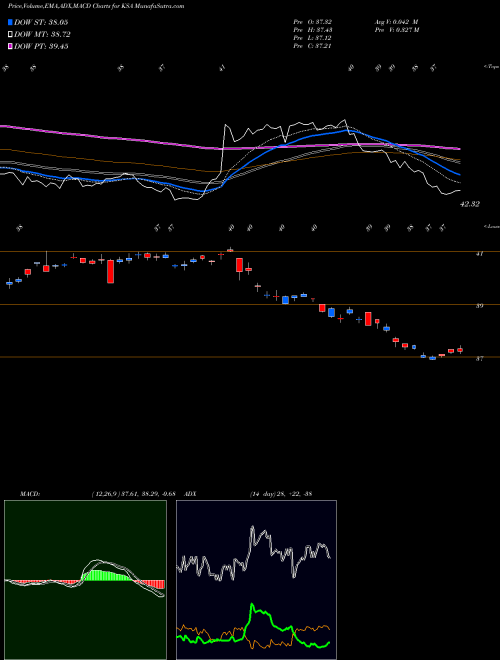This screenshot has width=500, height=660.
Task: Click the ADX (14 day) parameter values
Action: [x=281, y=494]
